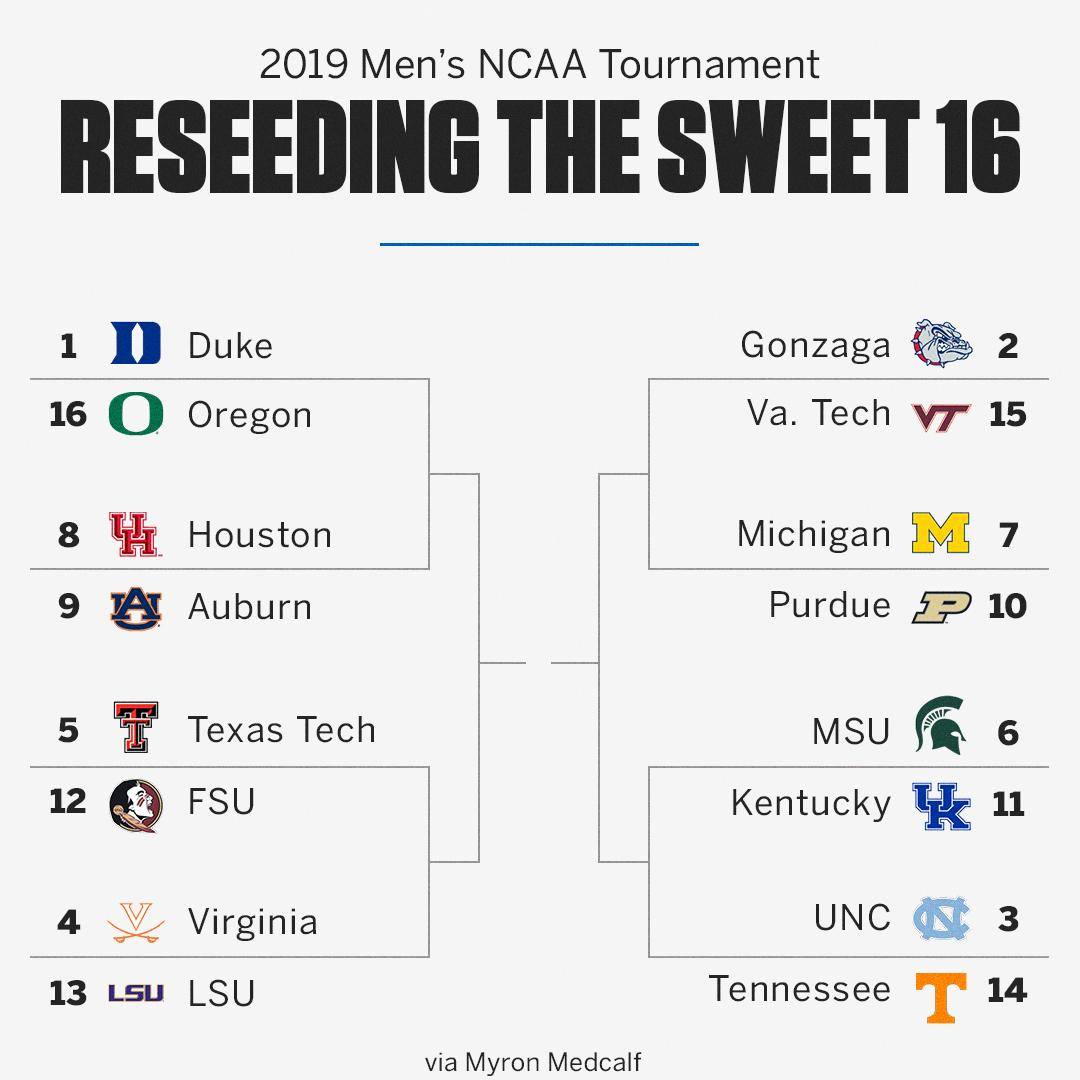
Task: Click the Gonzaga bulldog logo
Action: 942,343
